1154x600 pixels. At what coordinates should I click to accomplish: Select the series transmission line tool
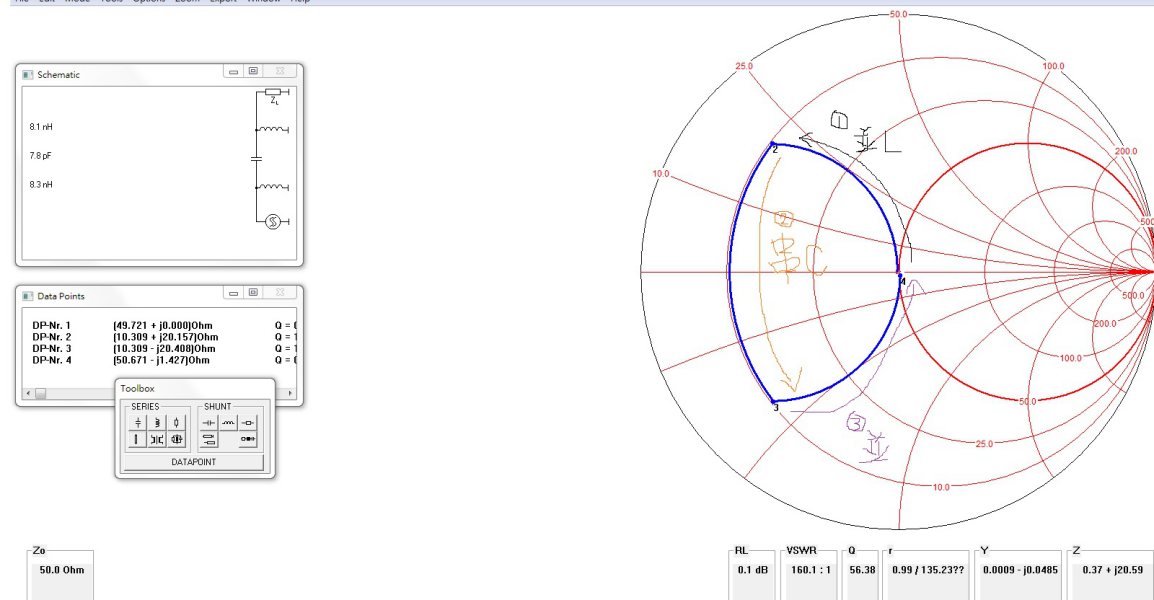(x=138, y=440)
